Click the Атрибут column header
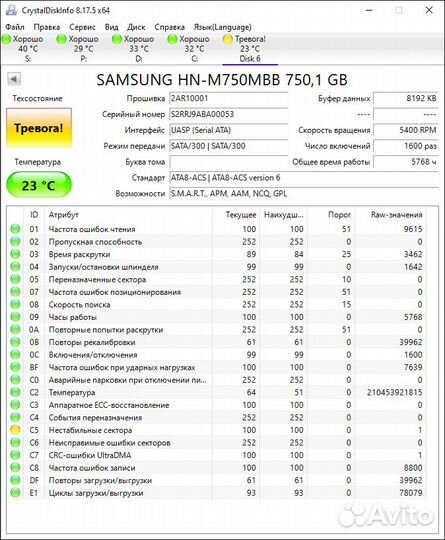 128,215
